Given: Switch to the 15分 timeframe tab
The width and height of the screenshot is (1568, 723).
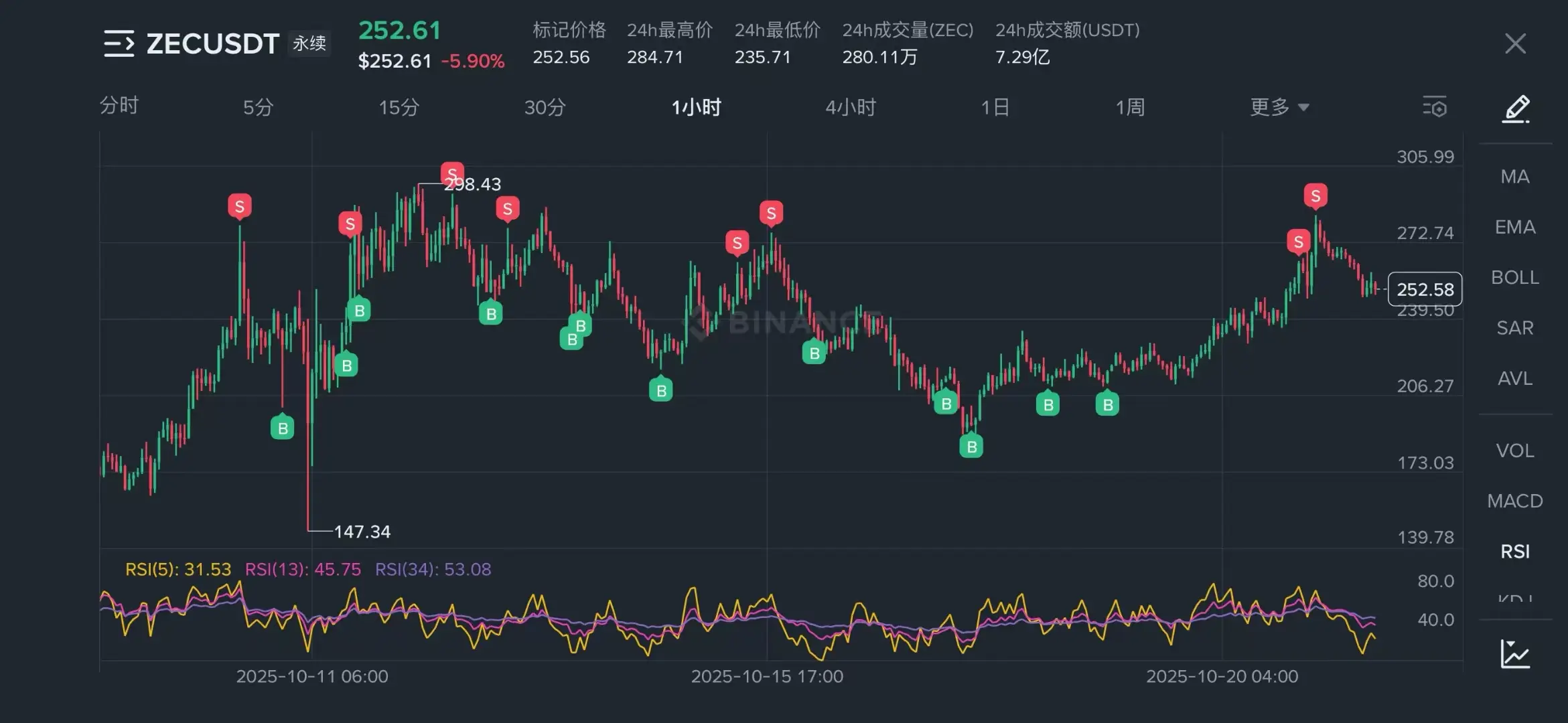Looking at the screenshot, I should pyautogui.click(x=399, y=107).
